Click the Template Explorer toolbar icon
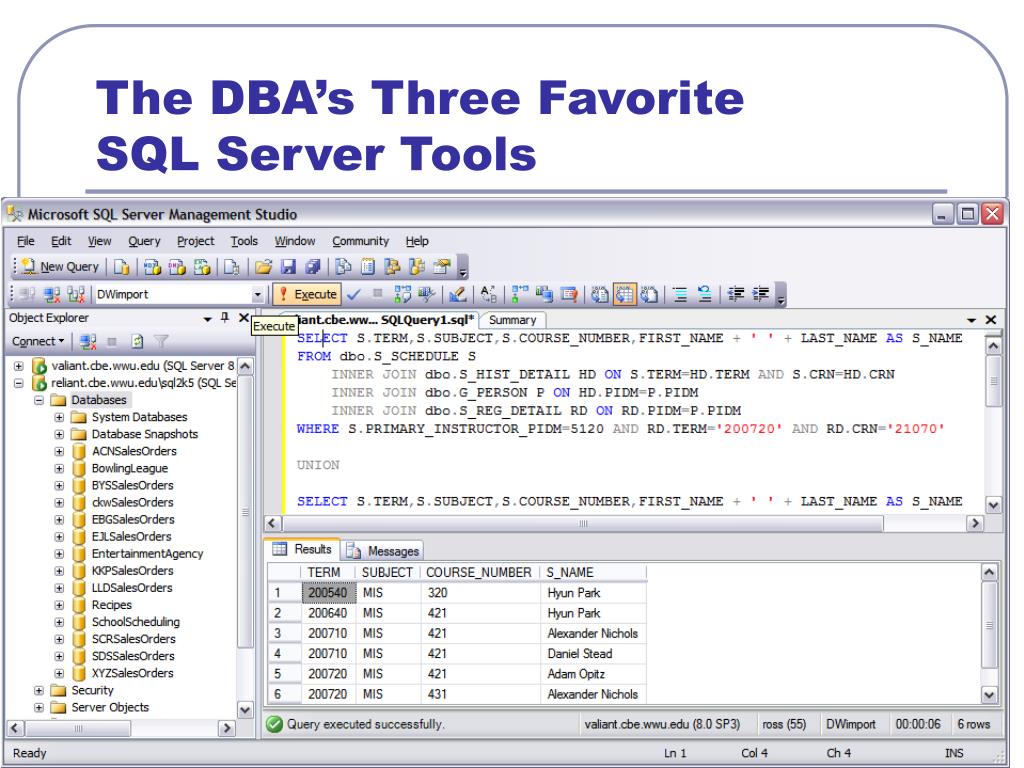The width and height of the screenshot is (1024, 768). pos(417,266)
